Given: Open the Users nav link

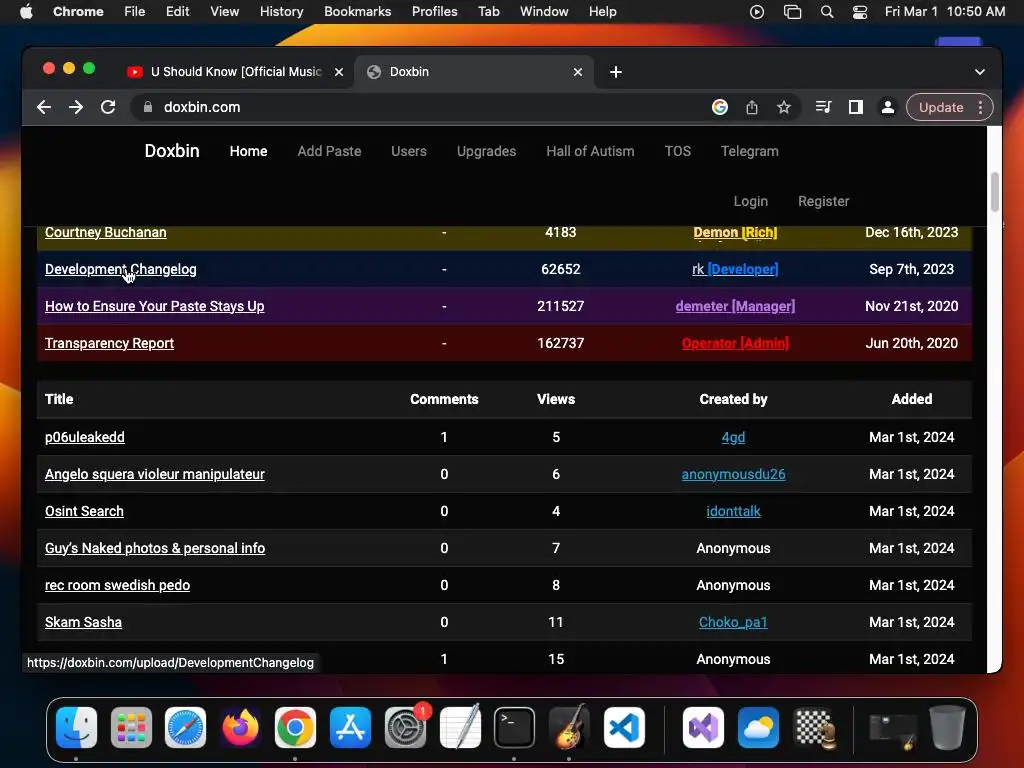Looking at the screenshot, I should [x=409, y=151].
